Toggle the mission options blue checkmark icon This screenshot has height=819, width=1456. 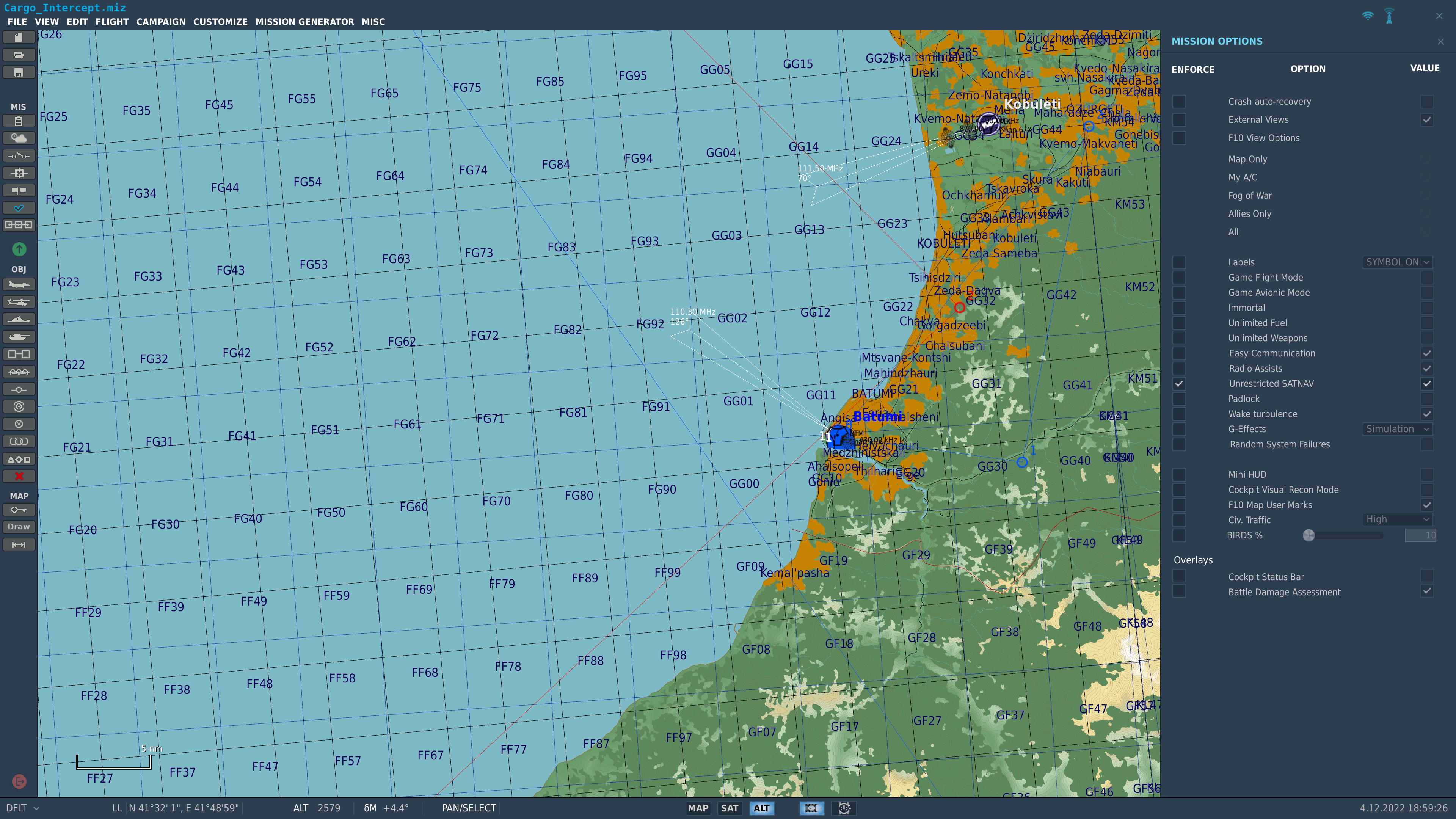19,208
